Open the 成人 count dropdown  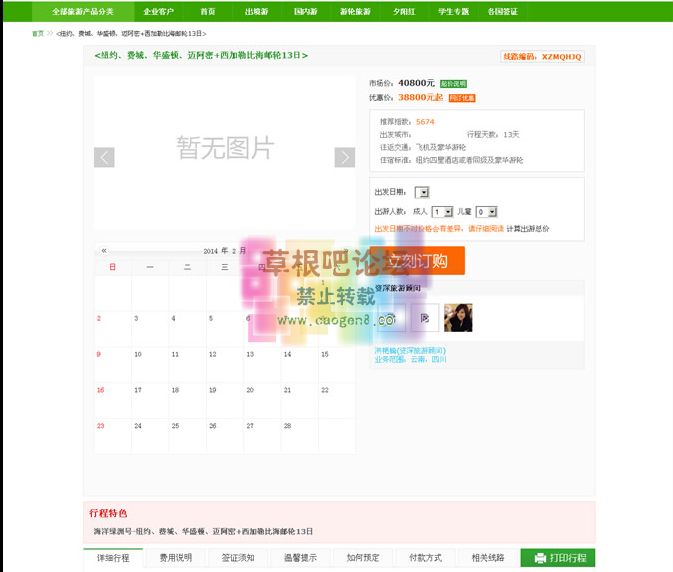pos(442,212)
